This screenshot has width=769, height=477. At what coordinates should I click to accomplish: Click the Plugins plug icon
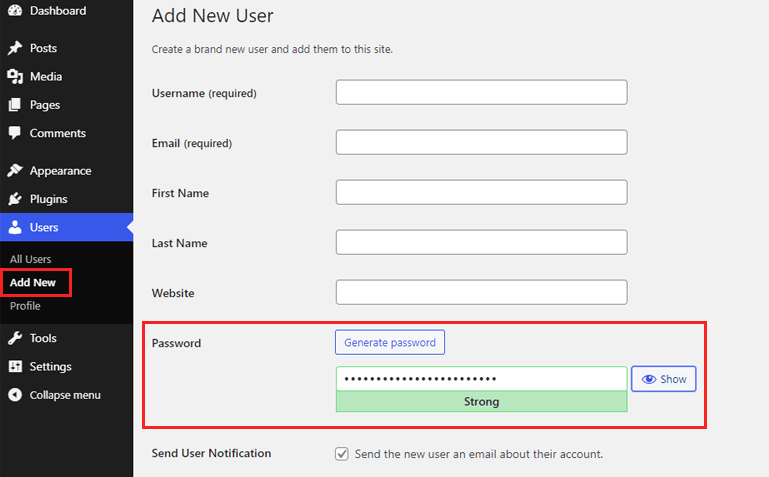[x=15, y=199]
